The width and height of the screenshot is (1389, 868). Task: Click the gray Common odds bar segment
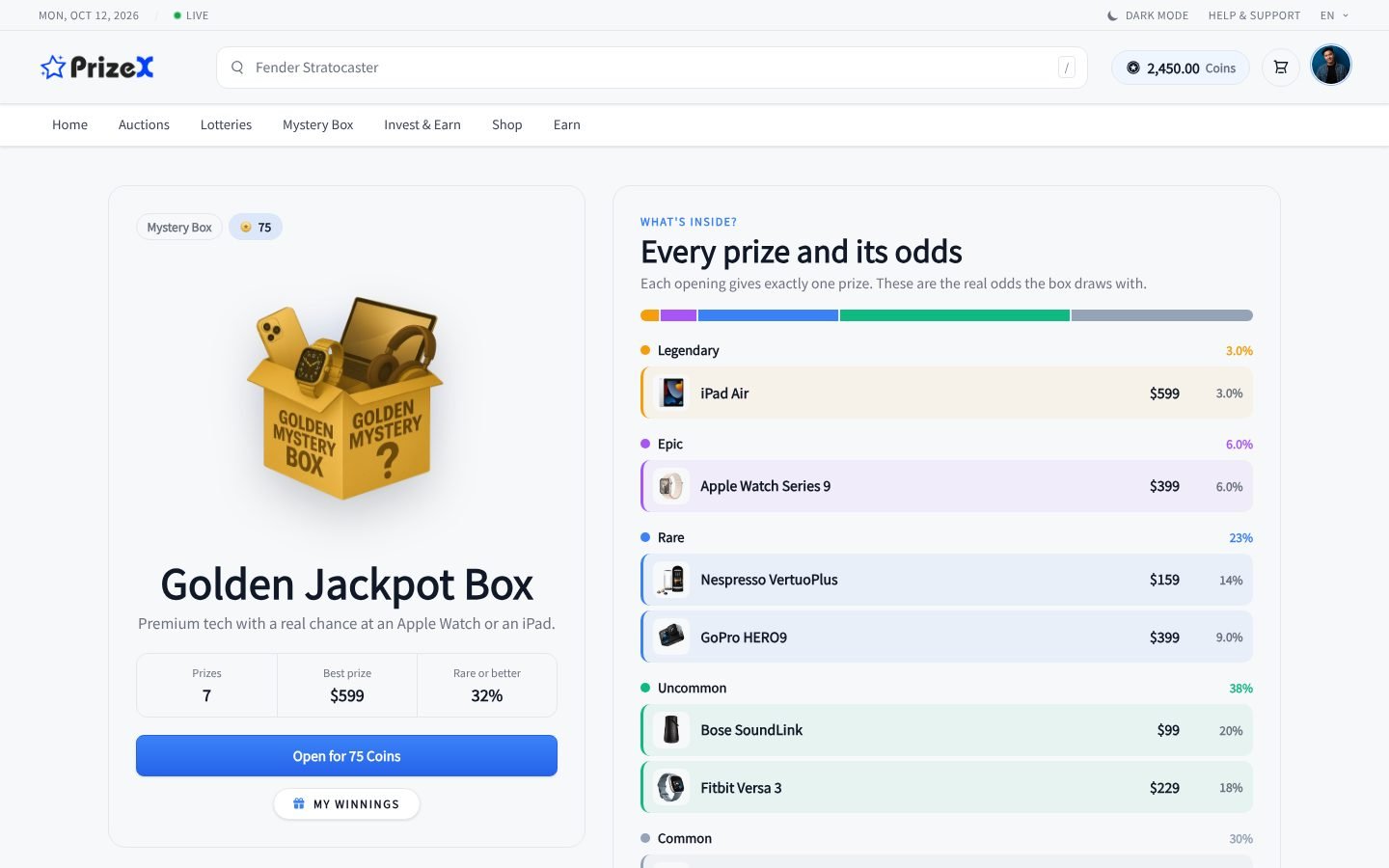click(x=1162, y=315)
